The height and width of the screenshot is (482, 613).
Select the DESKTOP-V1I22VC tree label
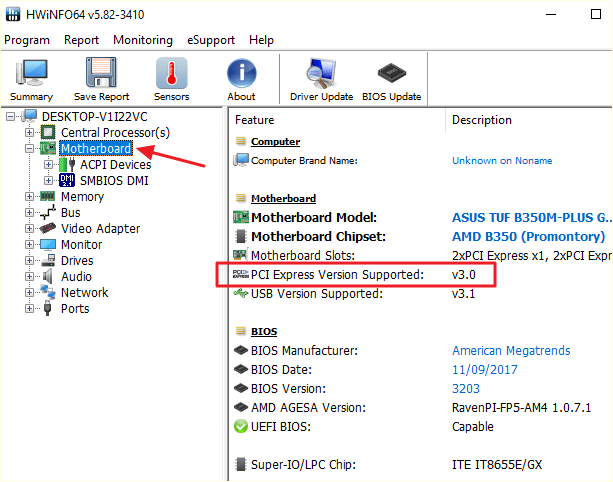click(x=95, y=116)
